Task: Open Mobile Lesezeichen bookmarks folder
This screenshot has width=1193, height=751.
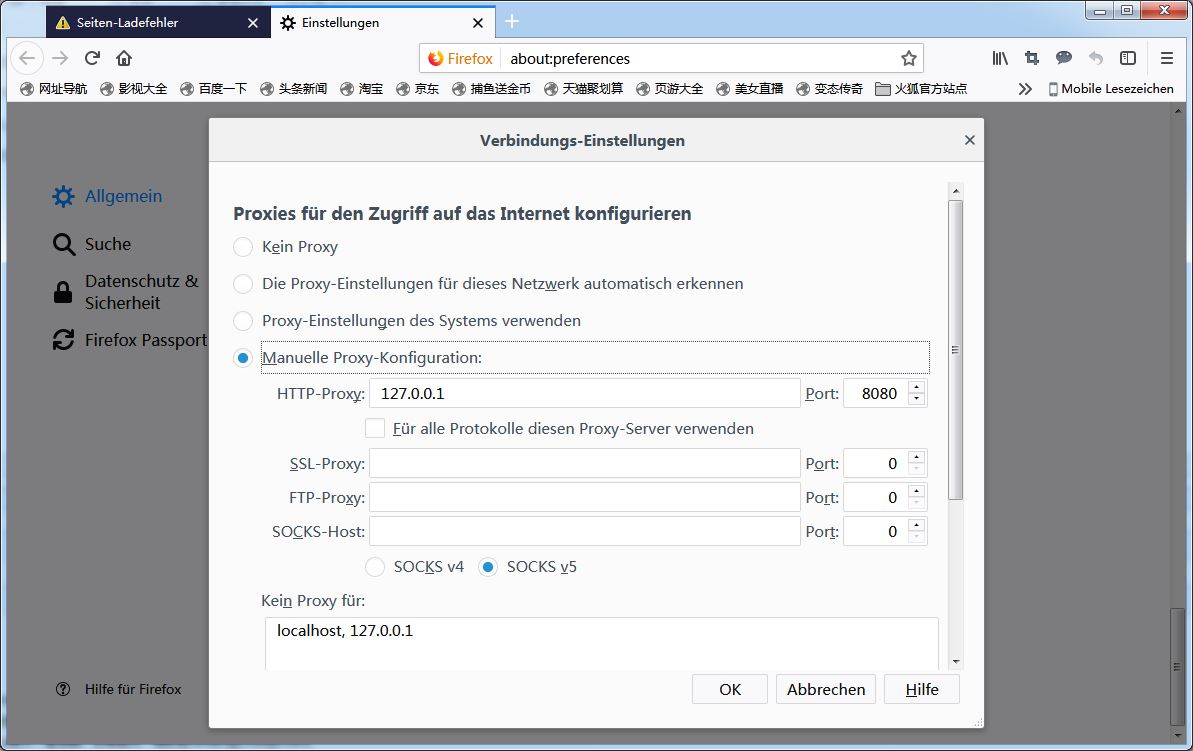Action: (1111, 89)
